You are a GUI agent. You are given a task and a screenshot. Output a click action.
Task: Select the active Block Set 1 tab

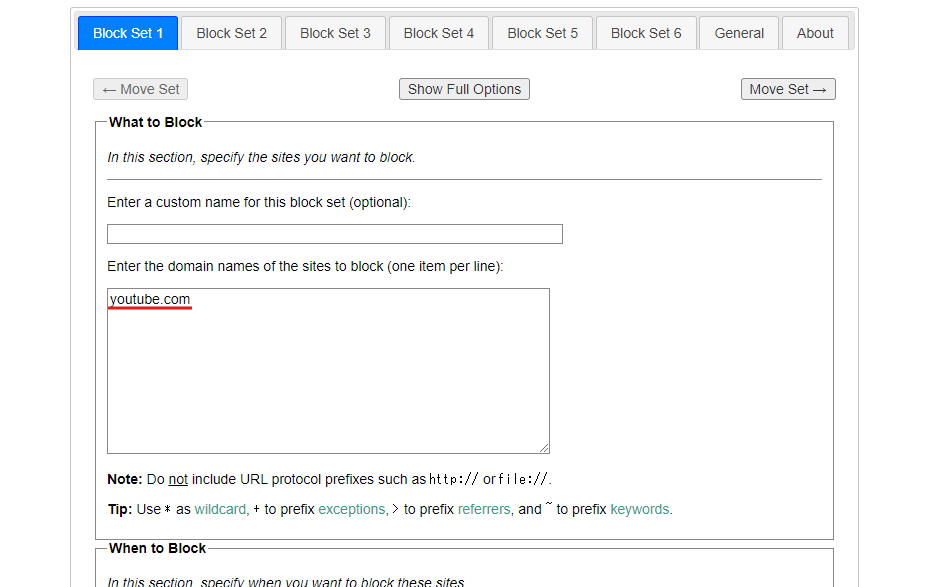(x=128, y=33)
